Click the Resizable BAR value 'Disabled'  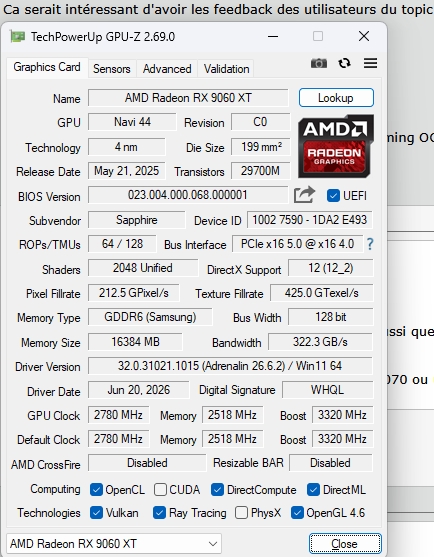click(331, 463)
